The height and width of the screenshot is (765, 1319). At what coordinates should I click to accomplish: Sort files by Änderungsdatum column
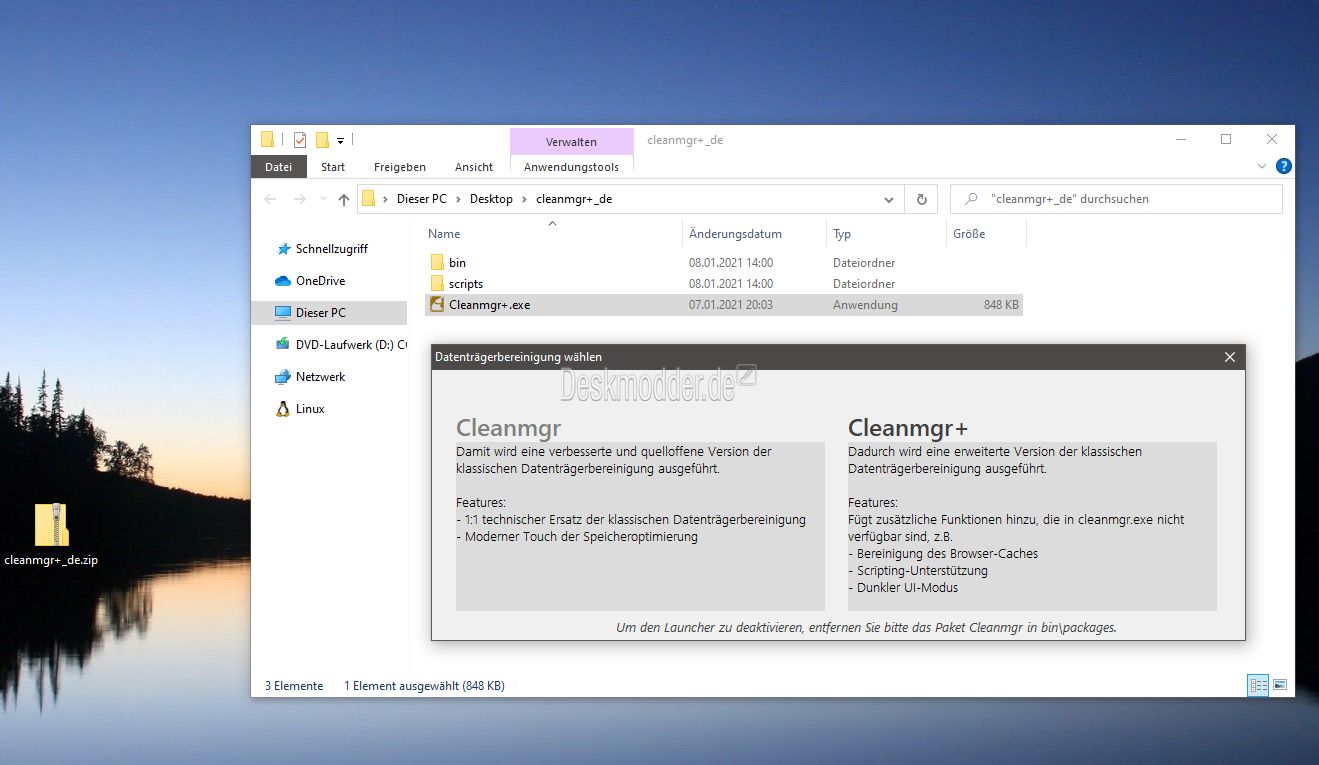(736, 234)
